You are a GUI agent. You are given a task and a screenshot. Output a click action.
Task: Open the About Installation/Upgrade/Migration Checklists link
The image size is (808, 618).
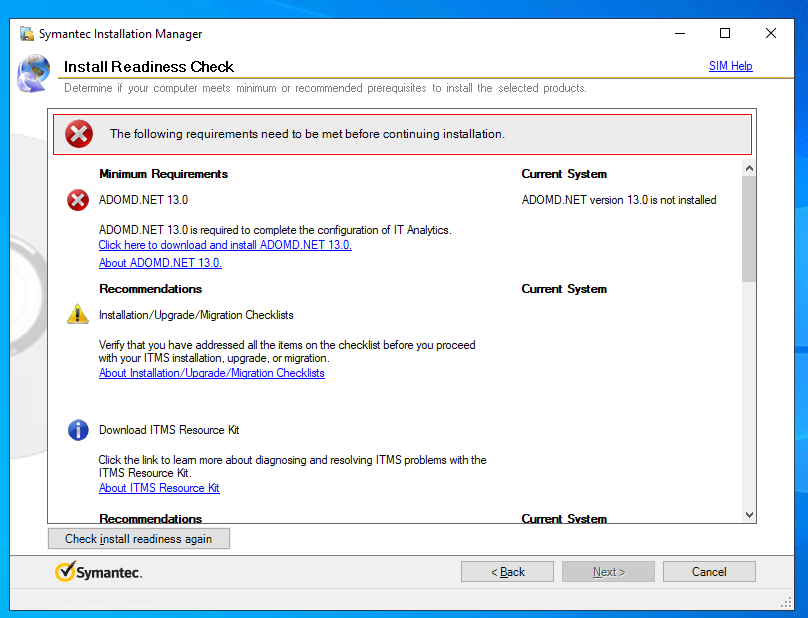[211, 373]
